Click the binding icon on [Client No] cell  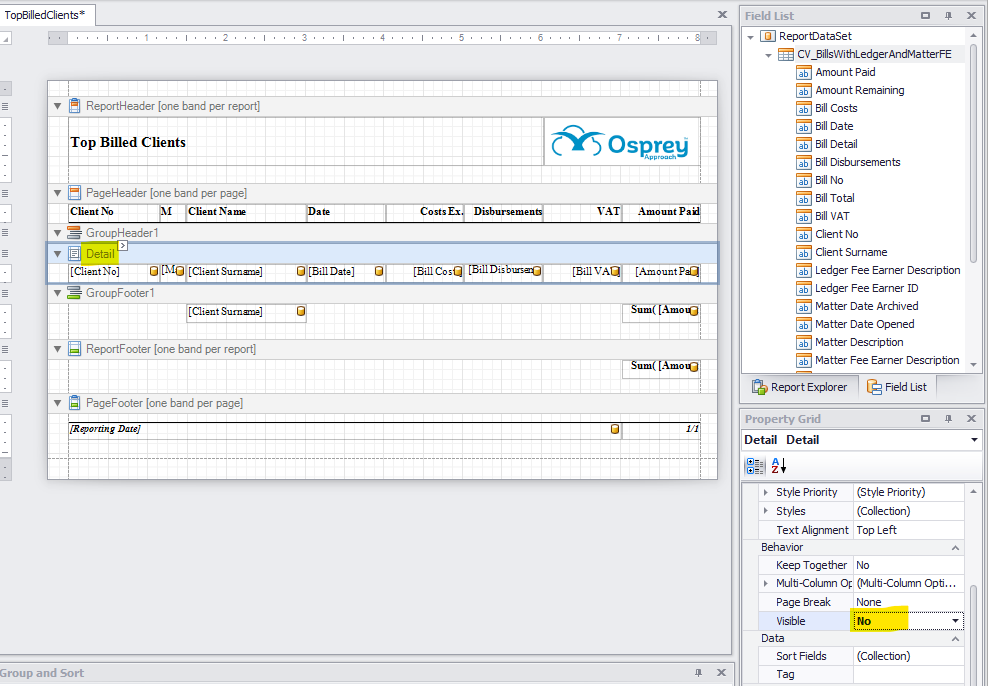coord(154,272)
